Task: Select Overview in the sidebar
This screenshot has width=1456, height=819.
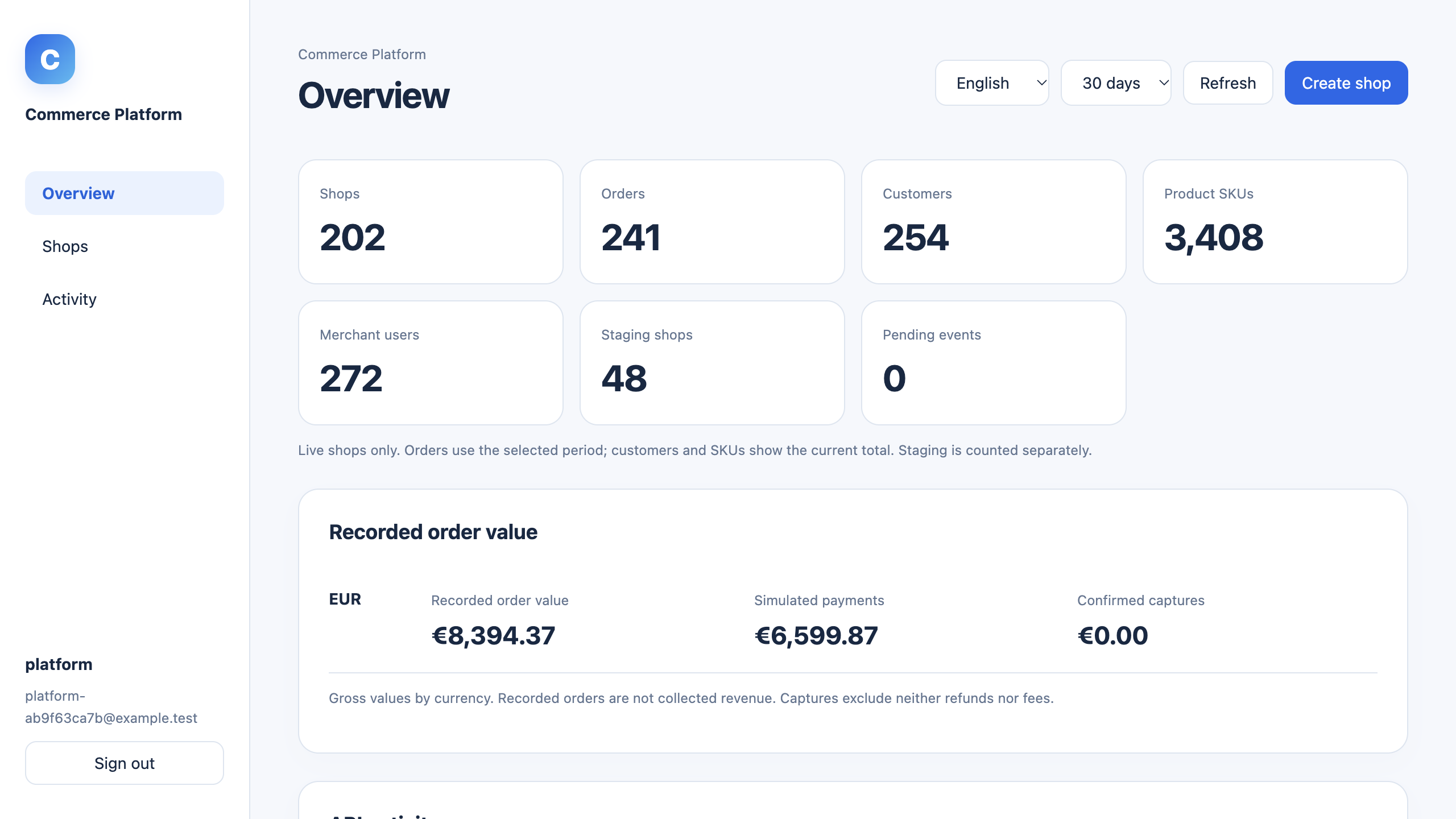Action: tap(125, 193)
